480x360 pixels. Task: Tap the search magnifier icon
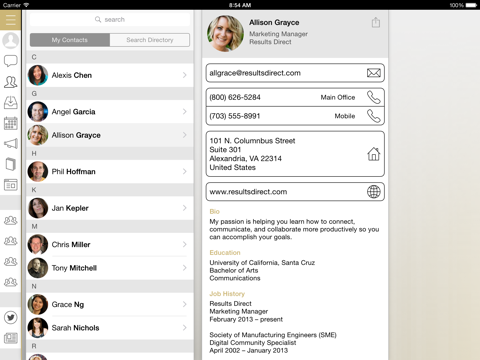pyautogui.click(x=98, y=19)
